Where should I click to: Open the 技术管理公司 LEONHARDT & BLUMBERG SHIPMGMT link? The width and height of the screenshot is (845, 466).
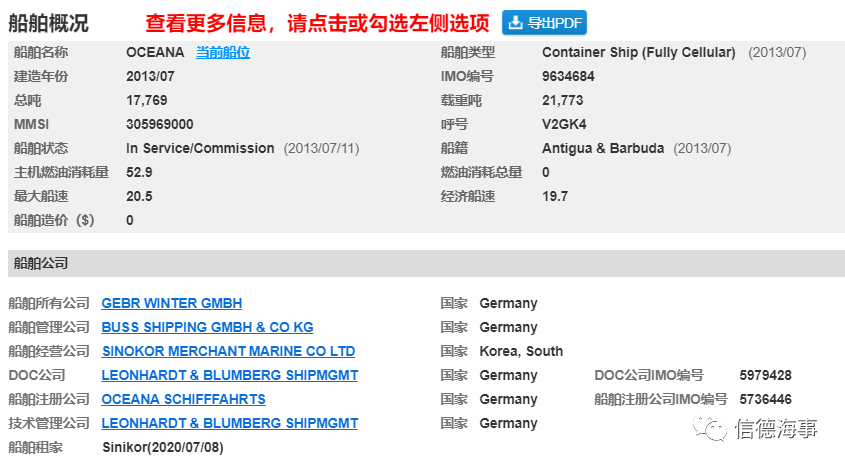(x=230, y=423)
